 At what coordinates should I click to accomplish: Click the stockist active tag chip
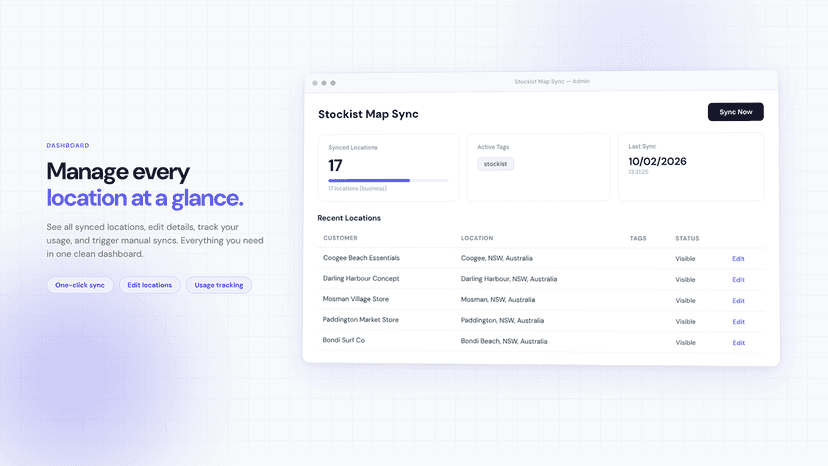pyautogui.click(x=495, y=164)
